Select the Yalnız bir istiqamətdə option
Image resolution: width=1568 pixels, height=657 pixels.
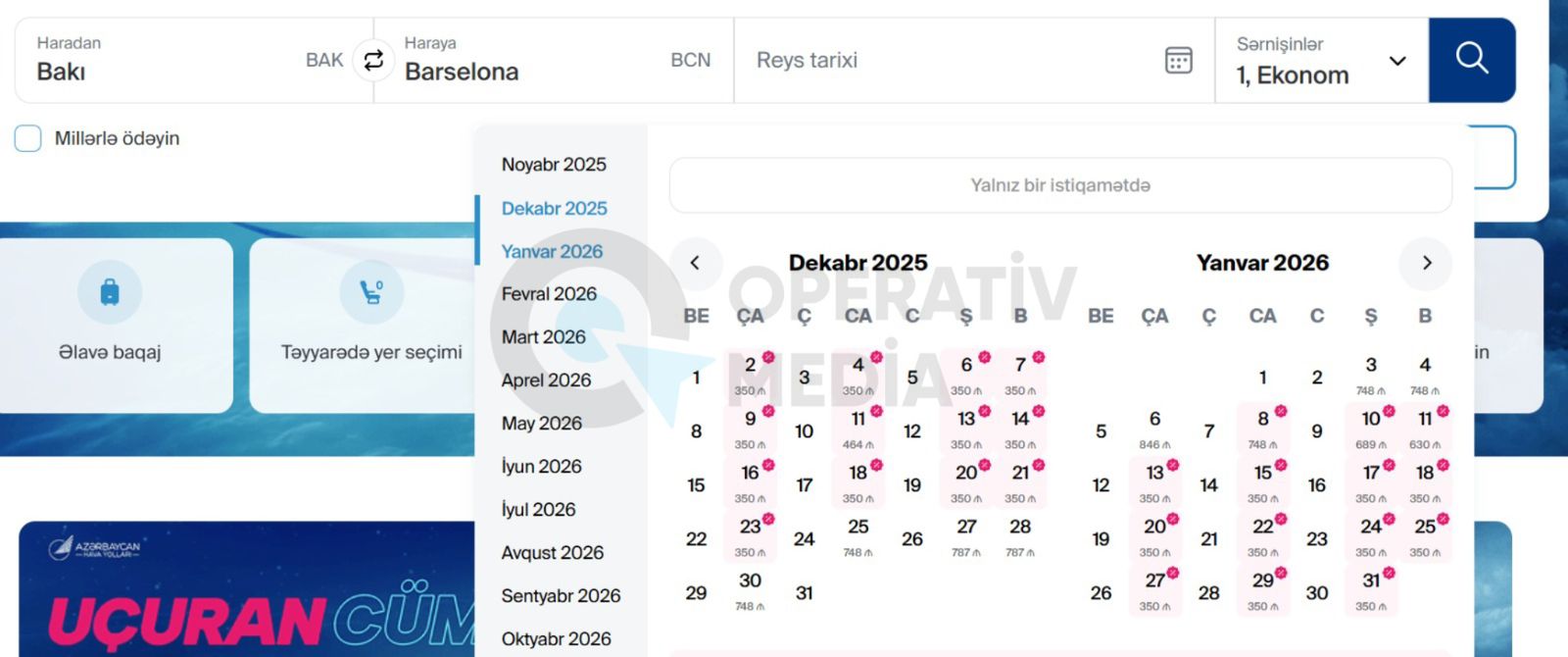[1059, 185]
